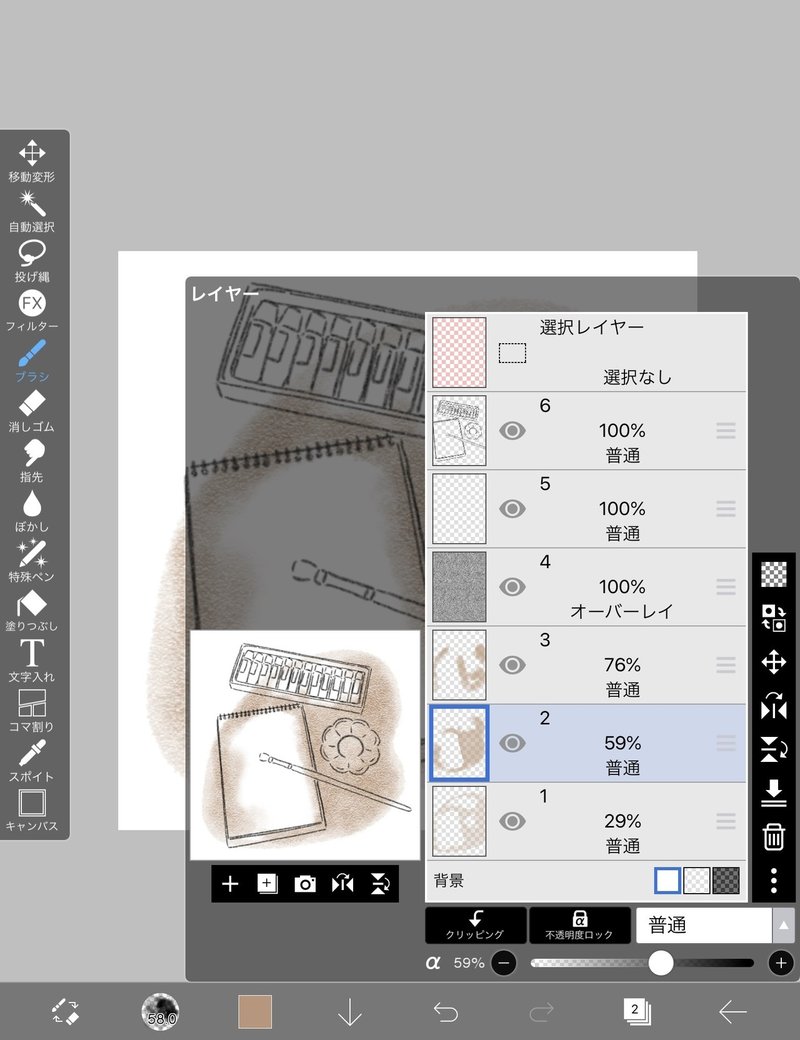
Task: Select the 自動選択 magic wand tool
Action: [x=32, y=212]
